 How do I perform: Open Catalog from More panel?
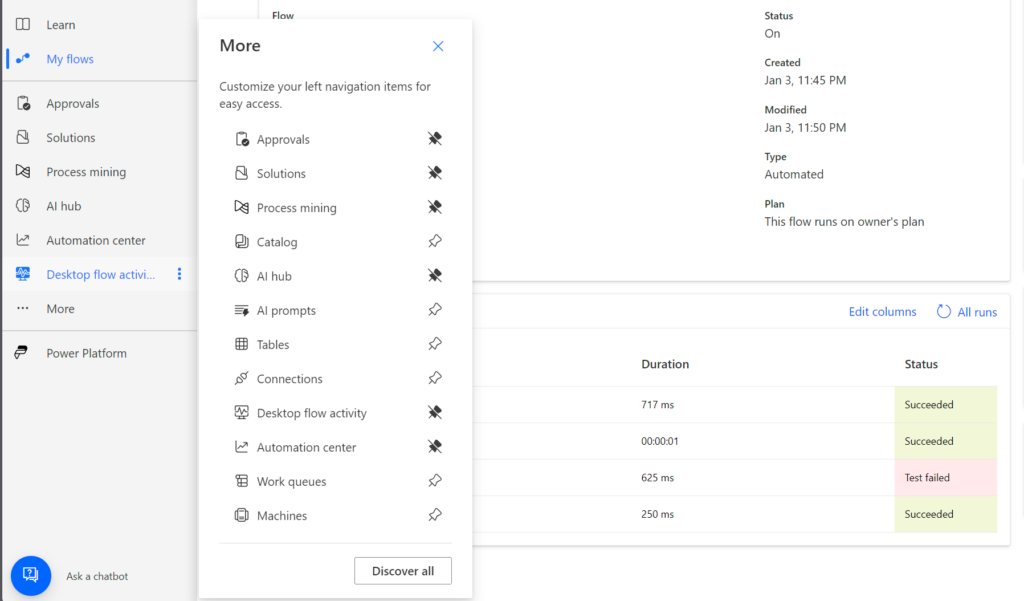(x=276, y=242)
